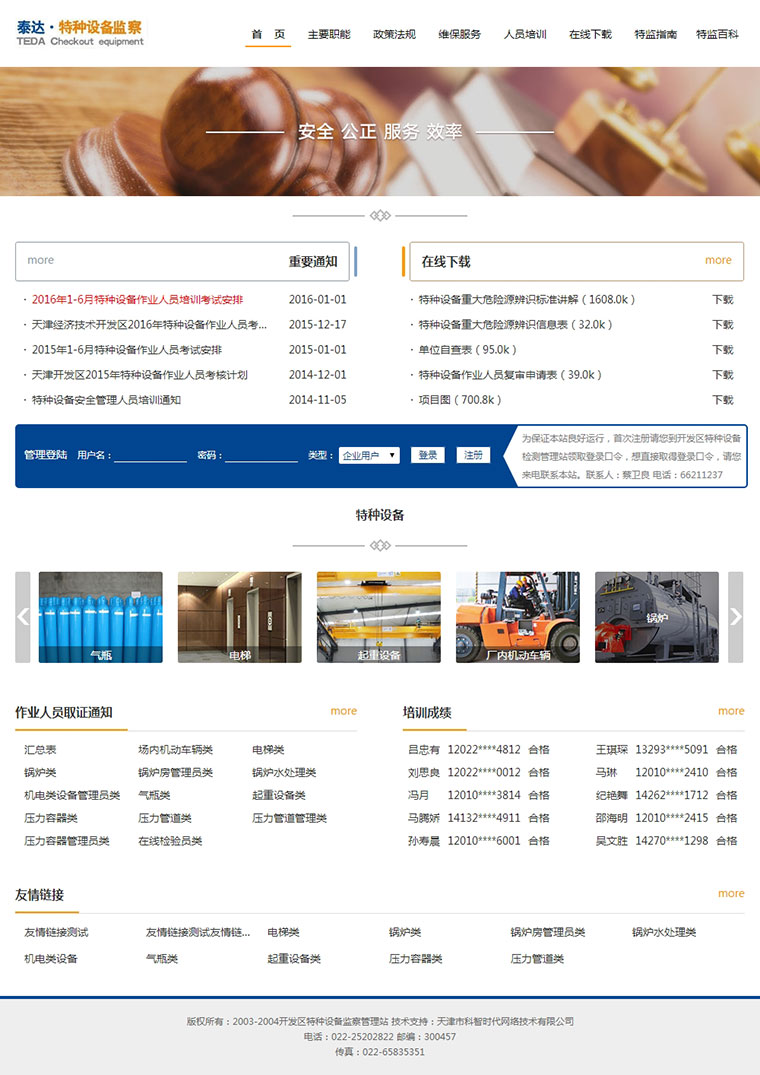Viewport: 760px width, 1075px height.
Task: Click the 注册 register button
Action: pyautogui.click(x=474, y=455)
